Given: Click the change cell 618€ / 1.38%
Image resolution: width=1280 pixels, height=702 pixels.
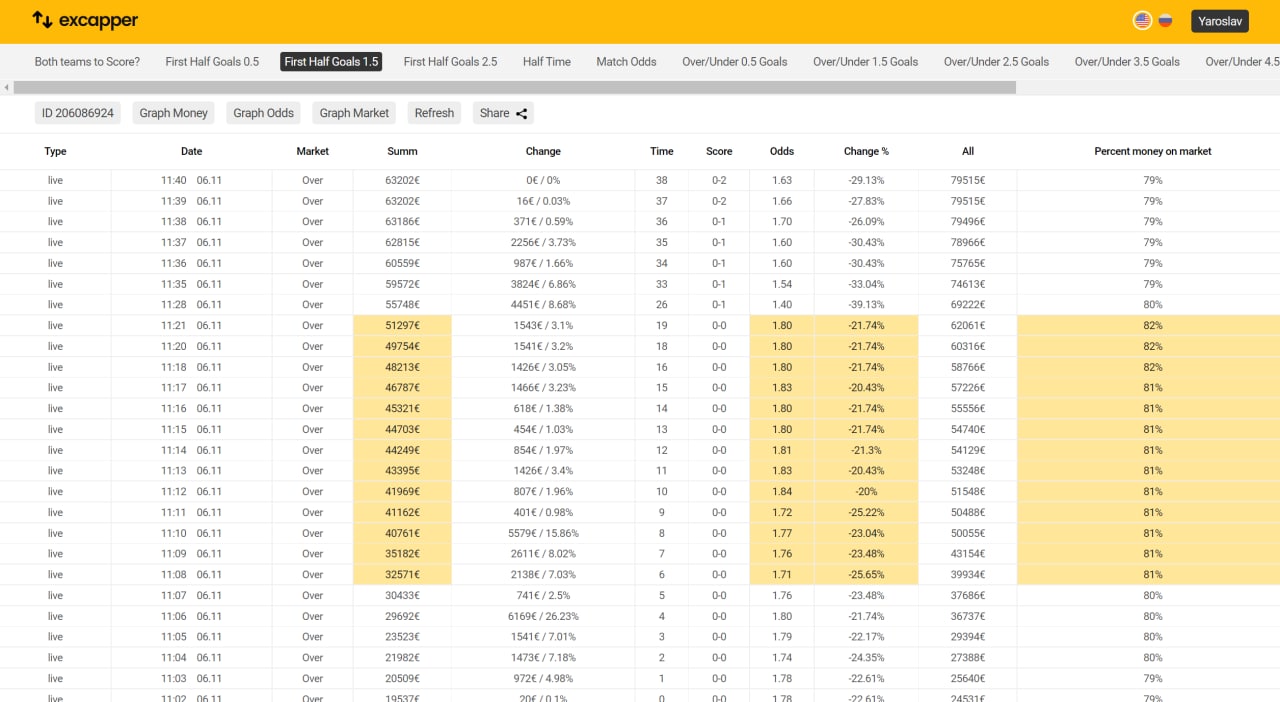Looking at the screenshot, I should pyautogui.click(x=543, y=408).
